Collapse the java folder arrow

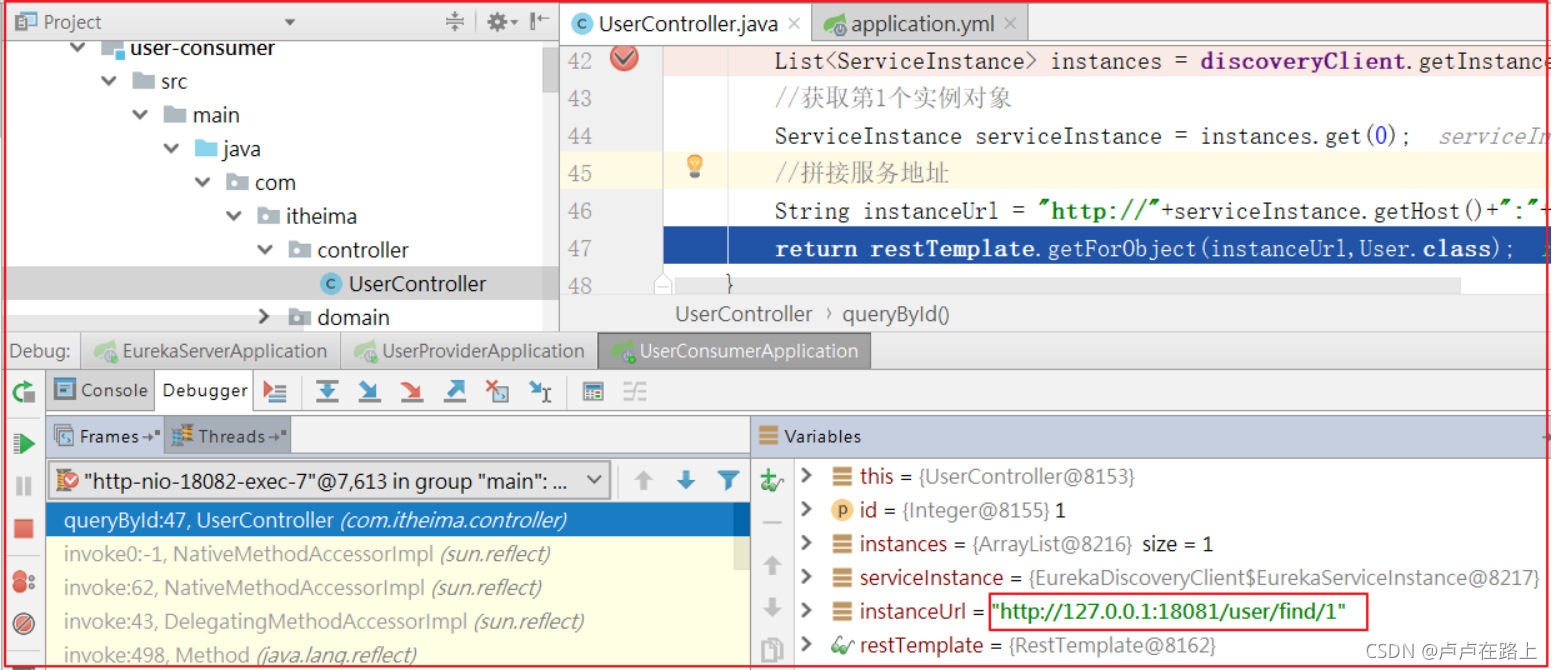pyautogui.click(x=172, y=149)
